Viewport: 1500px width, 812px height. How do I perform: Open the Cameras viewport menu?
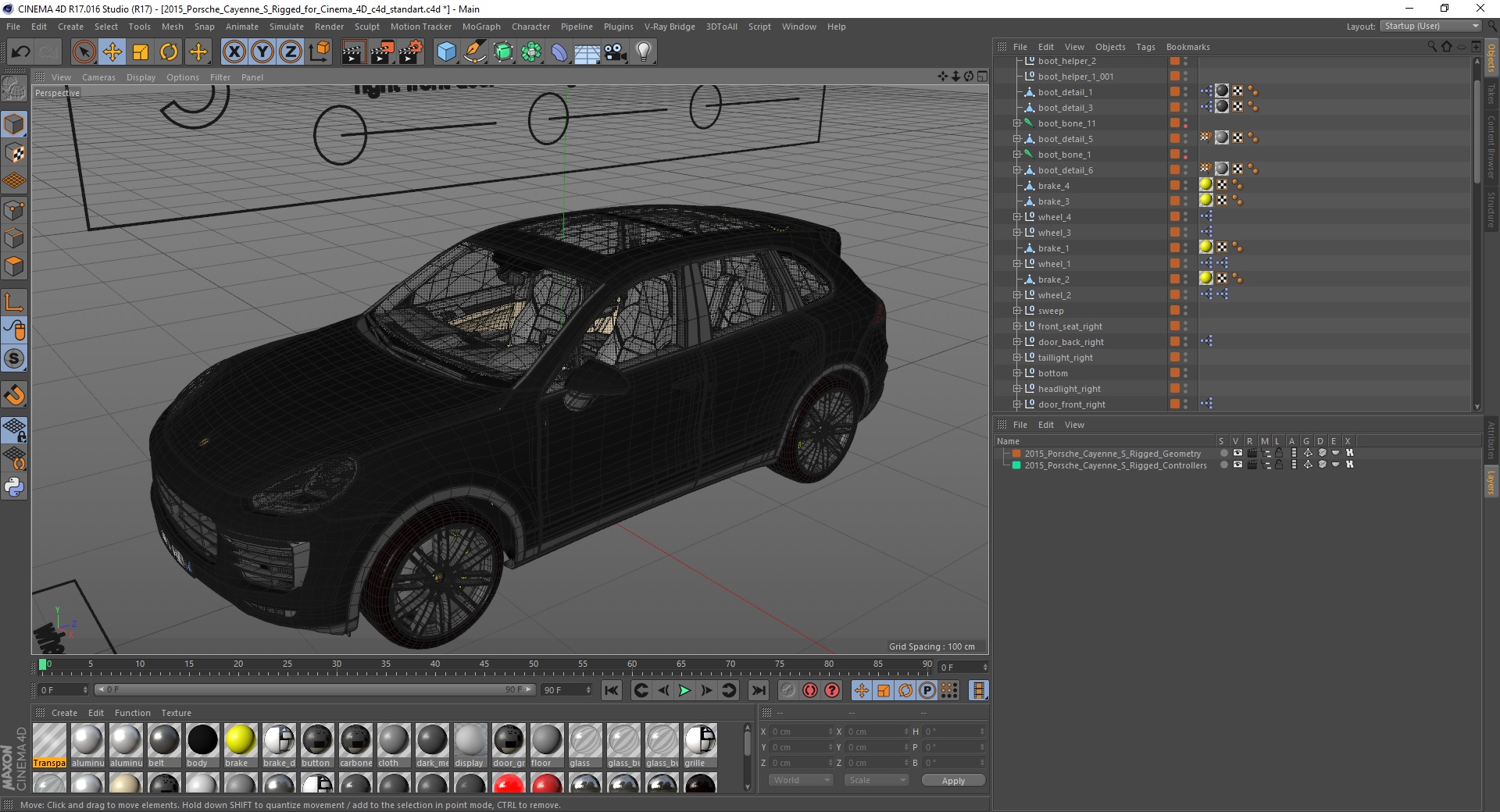click(98, 77)
